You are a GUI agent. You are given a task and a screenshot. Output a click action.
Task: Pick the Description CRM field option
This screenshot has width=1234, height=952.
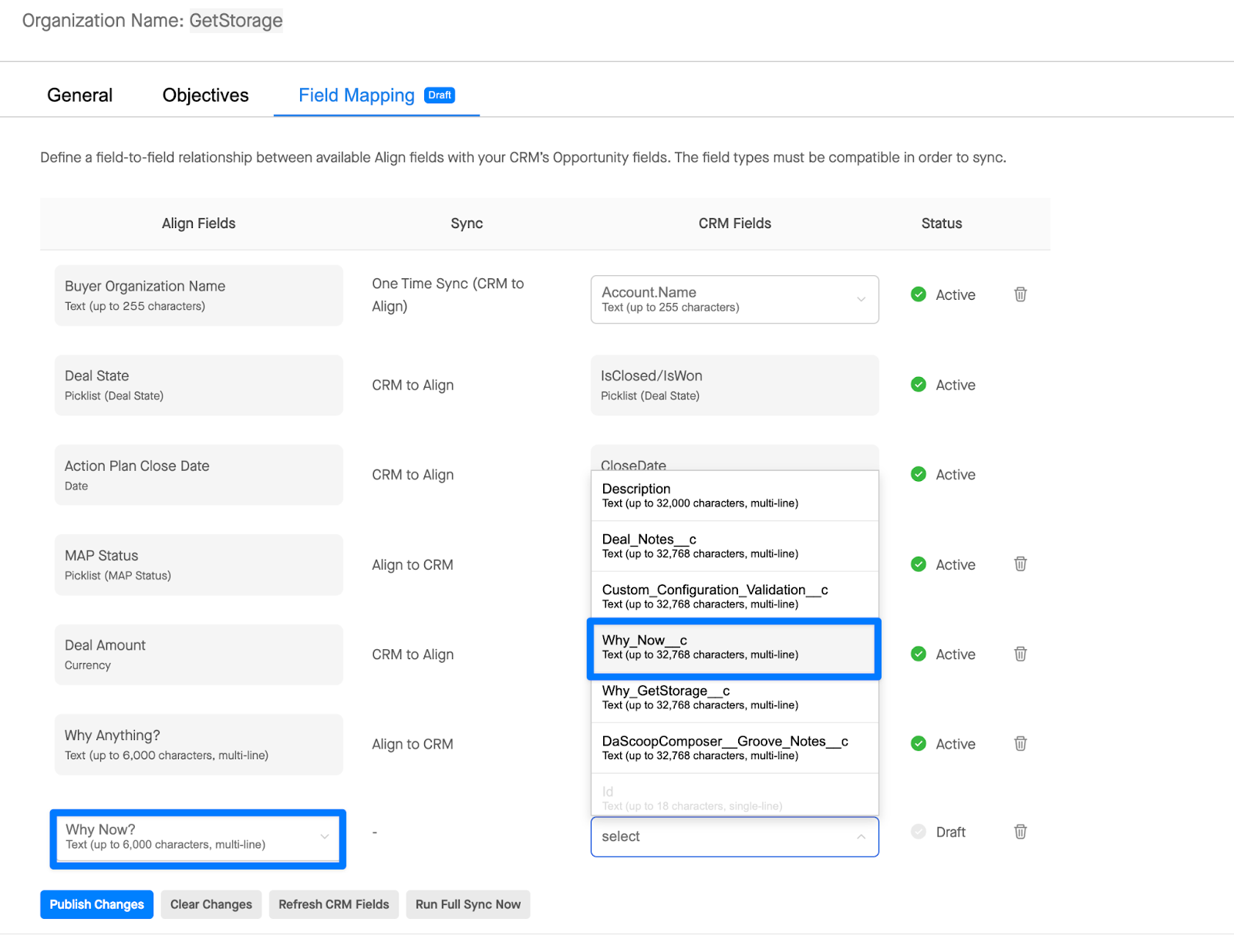click(733, 495)
